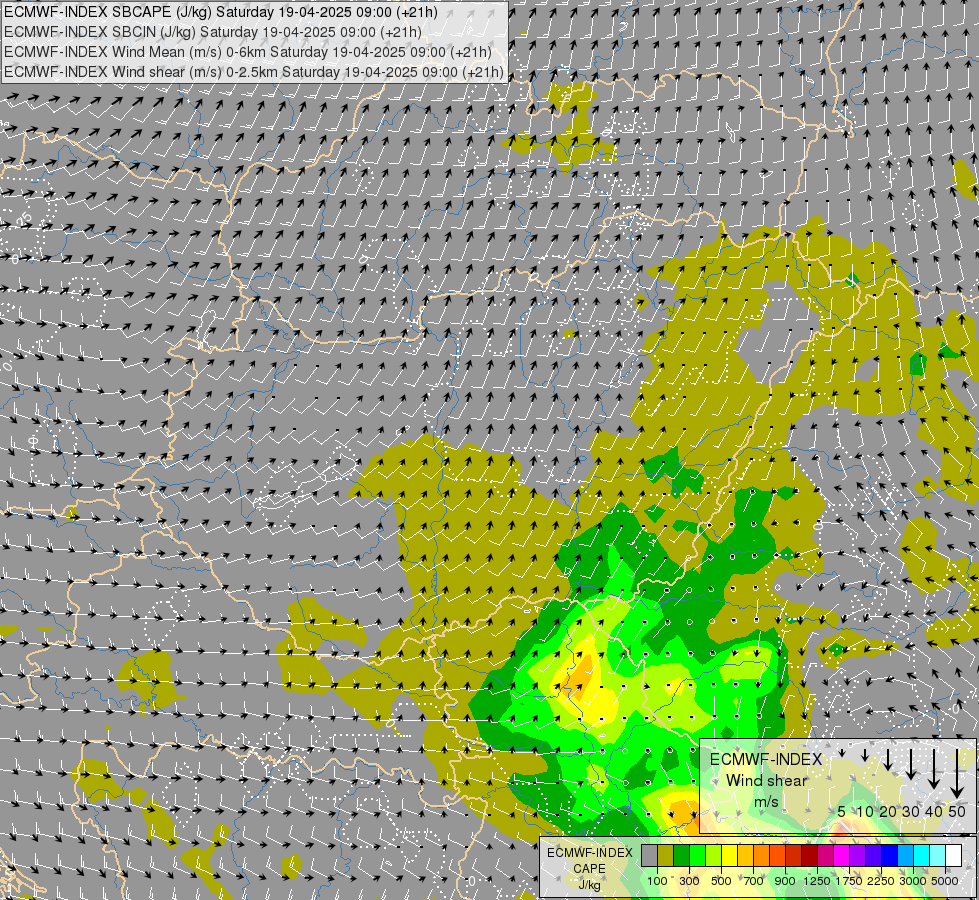Pick the red swatch right of 900 tick

point(794,856)
